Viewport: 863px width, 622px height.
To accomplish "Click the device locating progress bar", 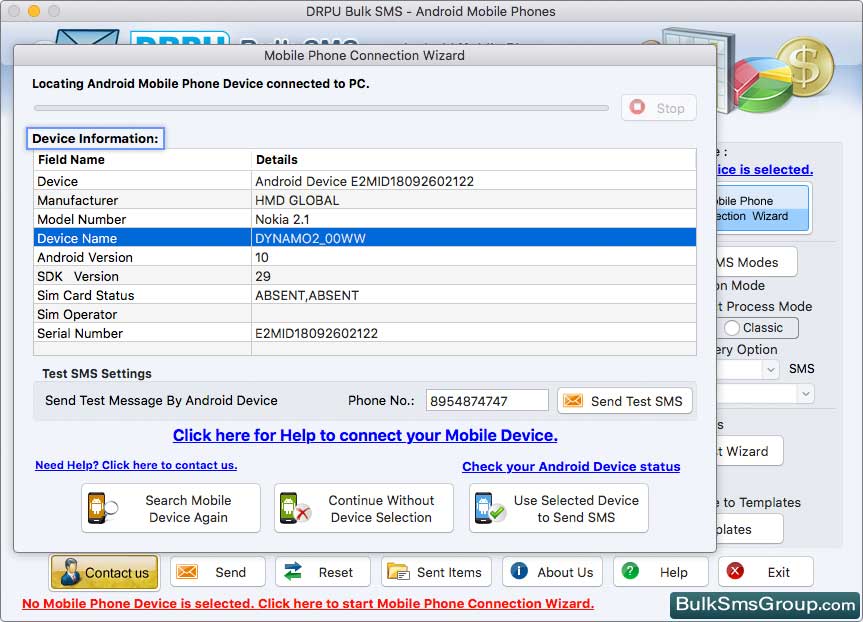I will (x=321, y=108).
